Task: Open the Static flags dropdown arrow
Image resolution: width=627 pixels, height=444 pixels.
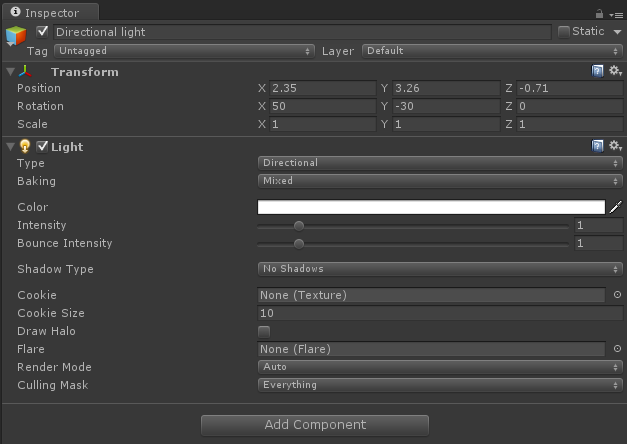Action: tap(617, 32)
